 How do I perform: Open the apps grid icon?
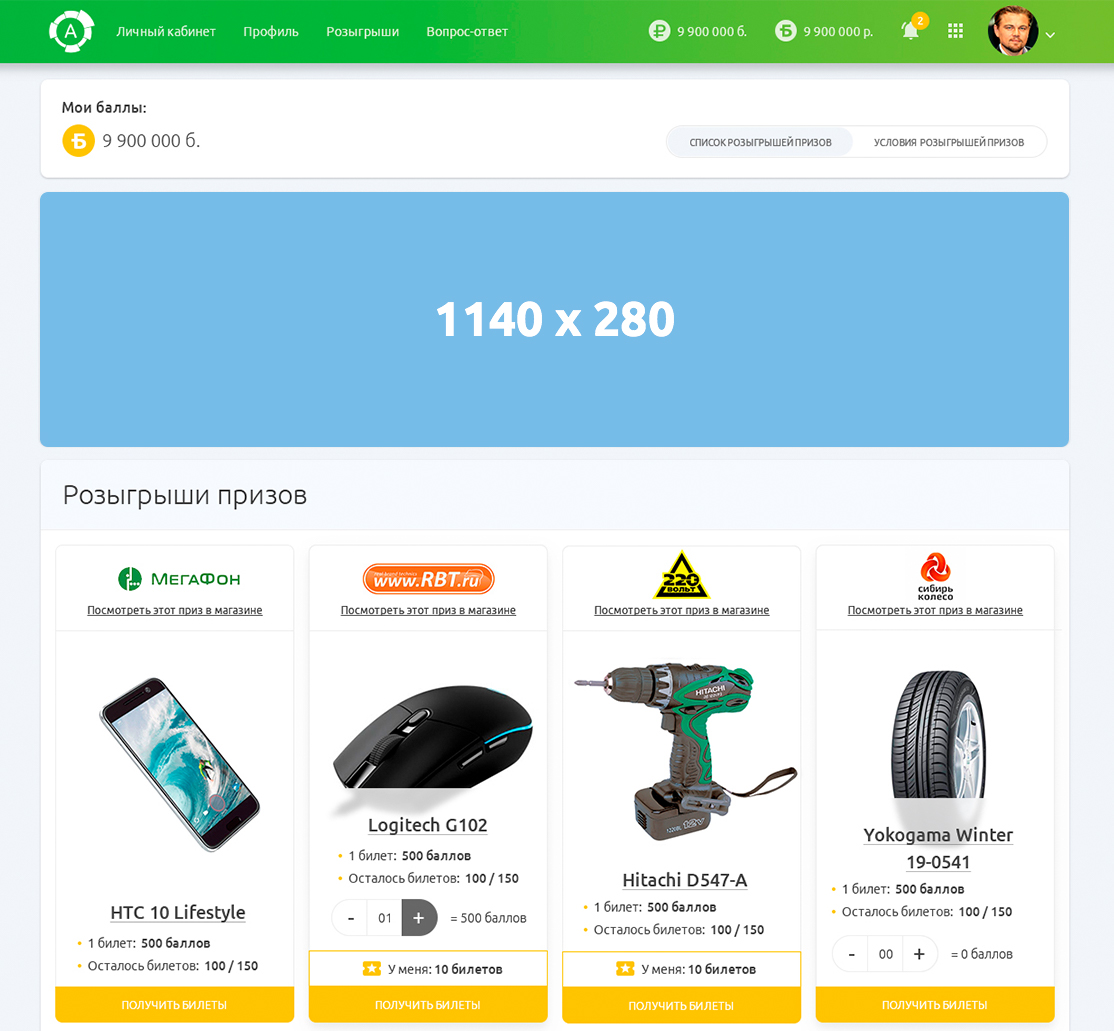pyautogui.click(x=956, y=31)
